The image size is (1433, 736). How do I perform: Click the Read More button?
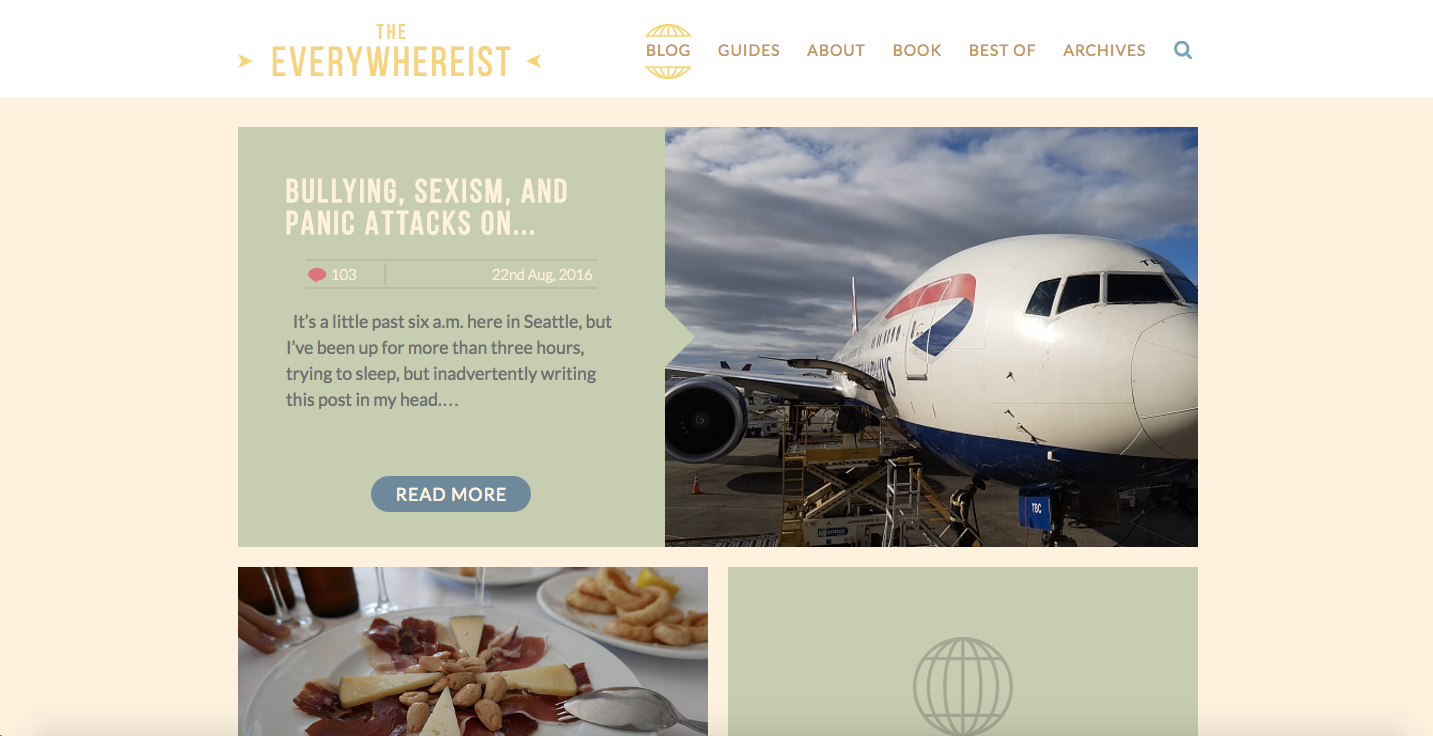(x=451, y=494)
